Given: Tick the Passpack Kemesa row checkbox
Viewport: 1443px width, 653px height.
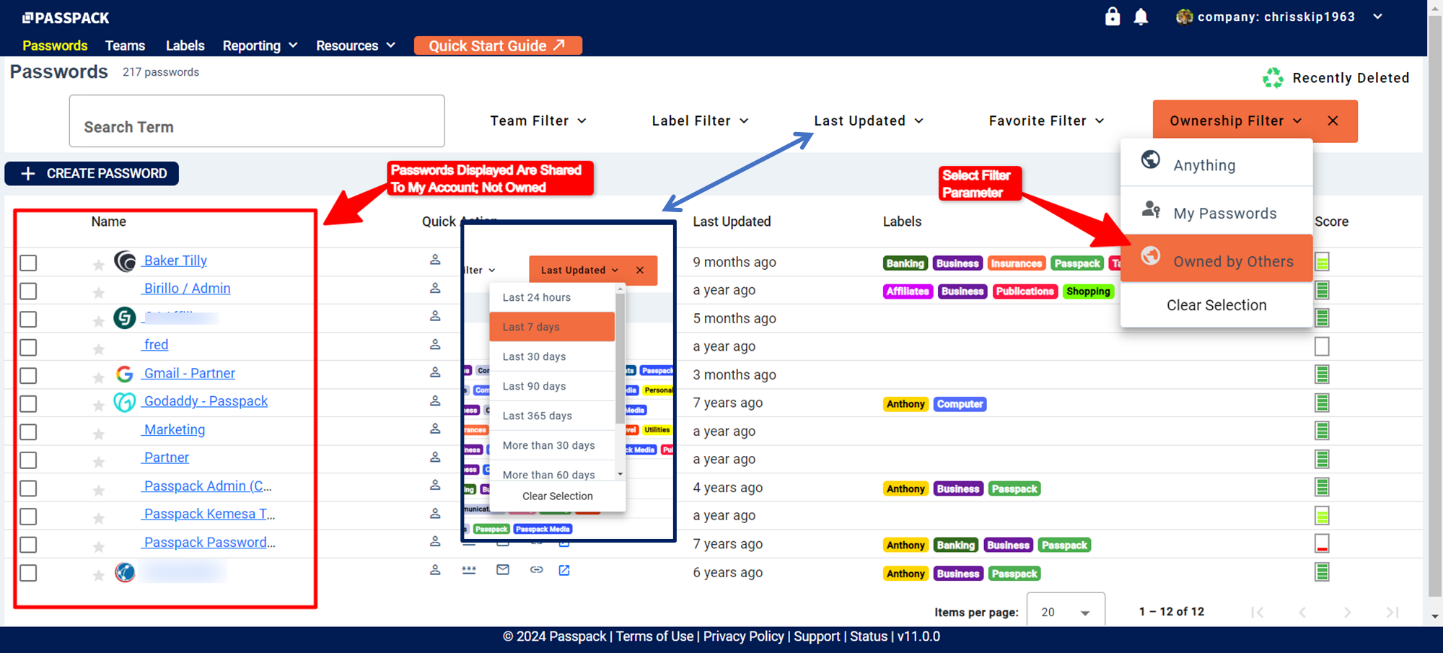Looking at the screenshot, I should [x=28, y=516].
